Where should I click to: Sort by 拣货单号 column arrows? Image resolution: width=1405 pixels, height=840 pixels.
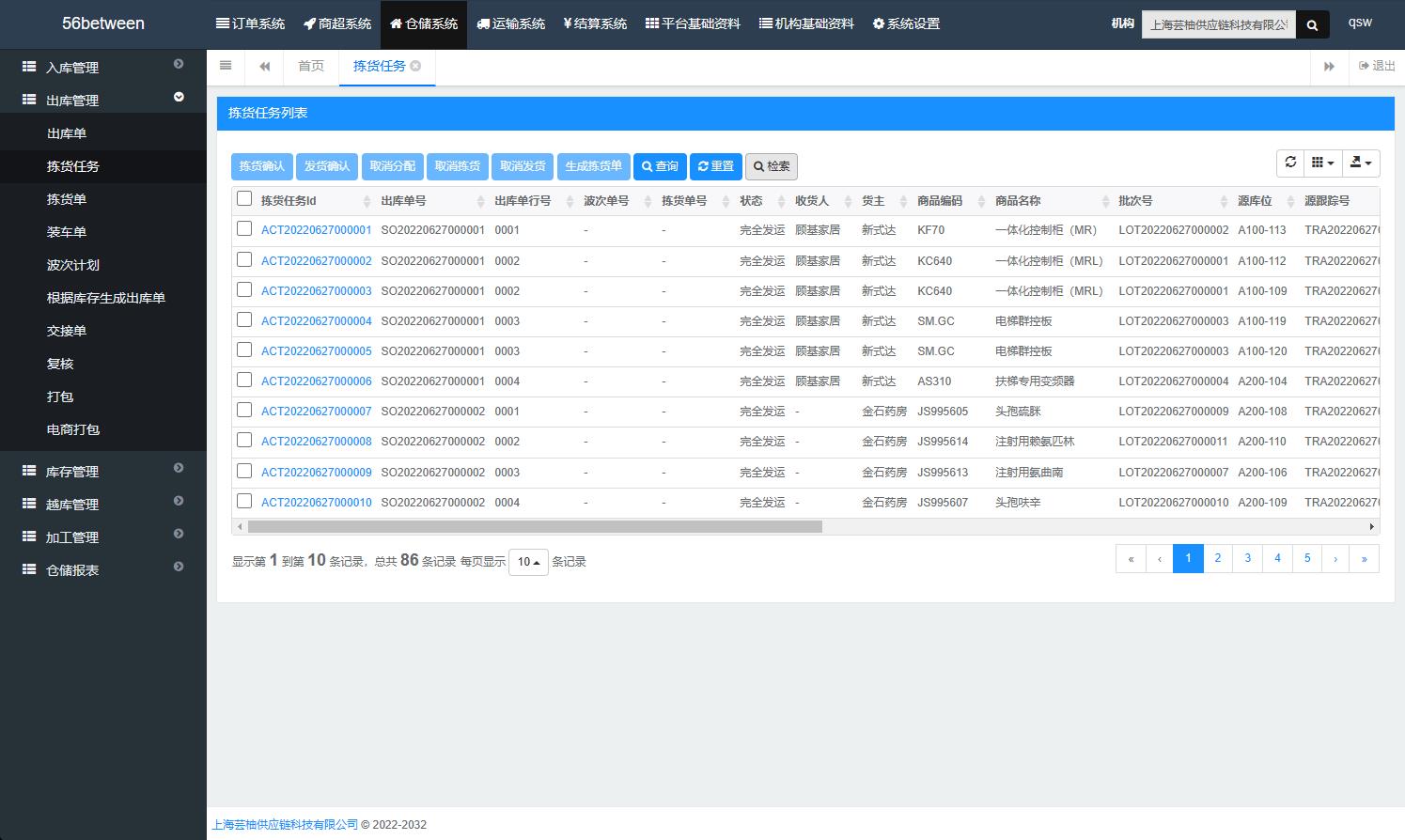(x=726, y=201)
